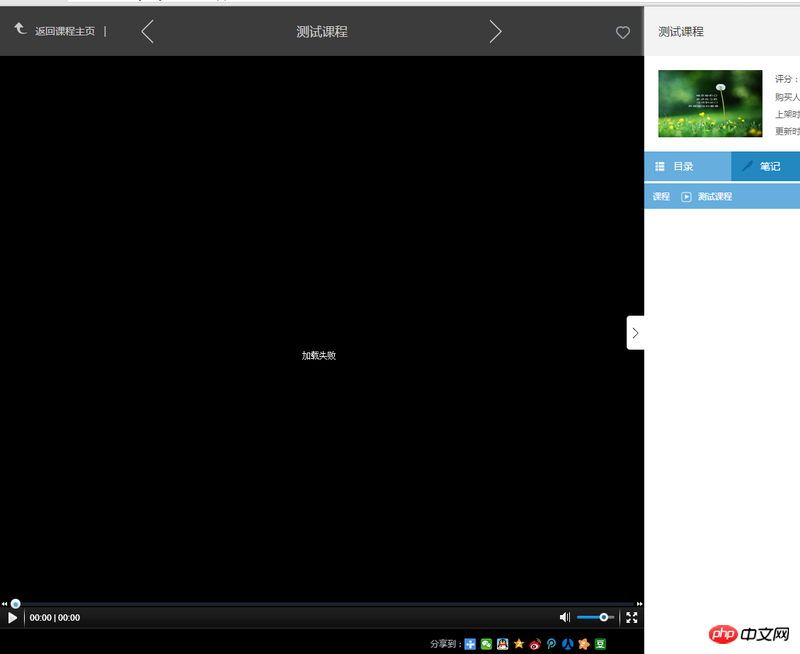Enter fullscreen mode with the expand icon

(632, 618)
